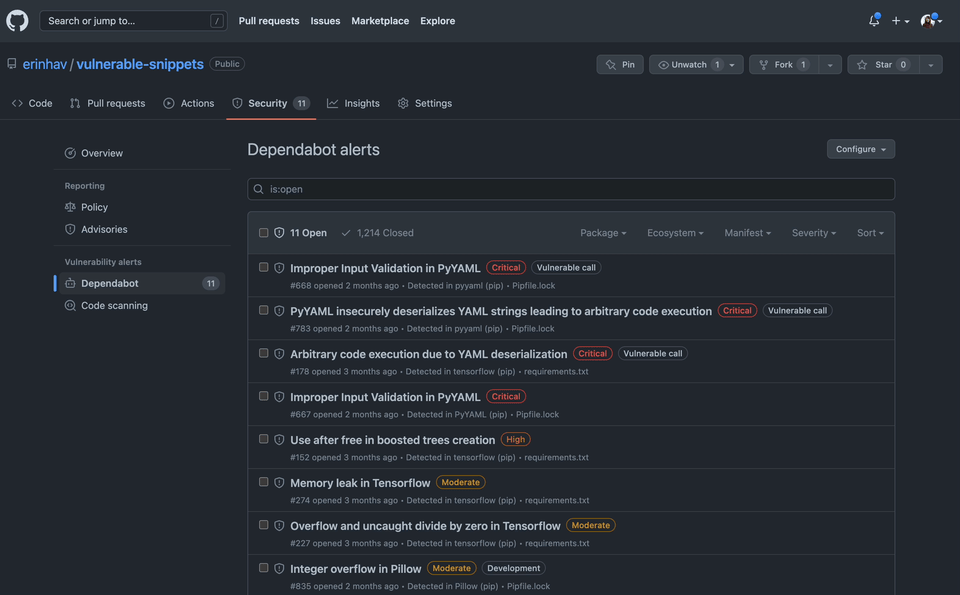Expand the Package filter dropdown
960x595 pixels.
pyautogui.click(x=603, y=233)
